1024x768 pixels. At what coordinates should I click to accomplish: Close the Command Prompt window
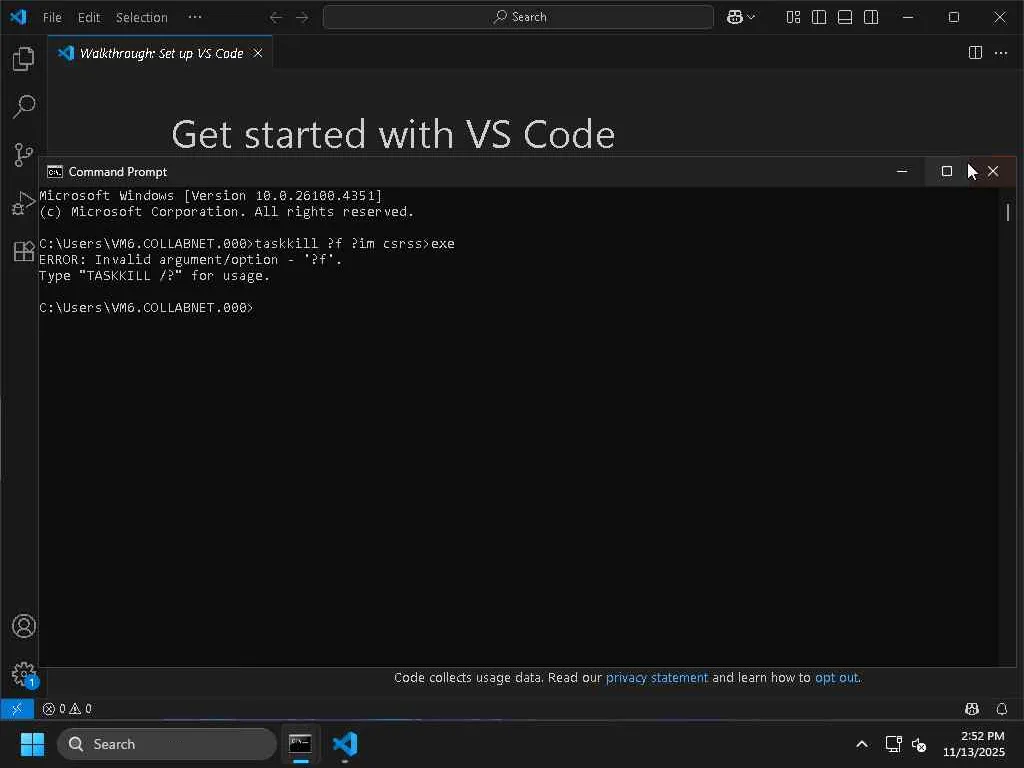click(x=993, y=171)
